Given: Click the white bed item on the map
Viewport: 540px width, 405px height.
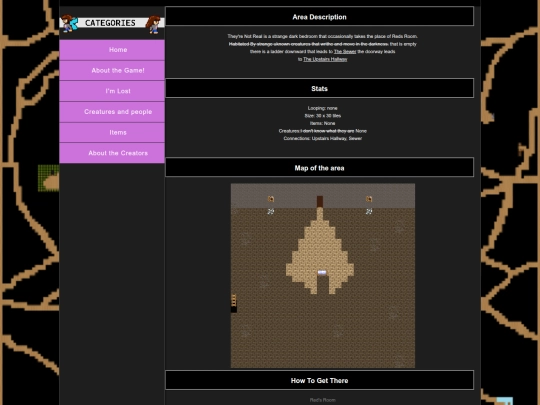Looking at the screenshot, I should coord(322,273).
